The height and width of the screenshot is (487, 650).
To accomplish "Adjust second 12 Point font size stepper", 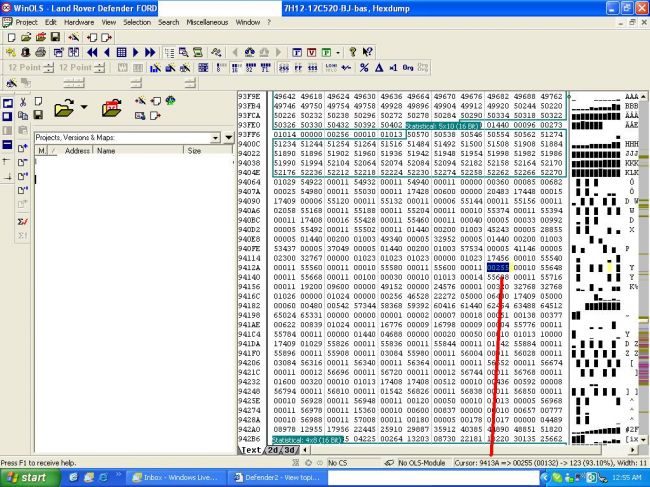I will coord(99,68).
